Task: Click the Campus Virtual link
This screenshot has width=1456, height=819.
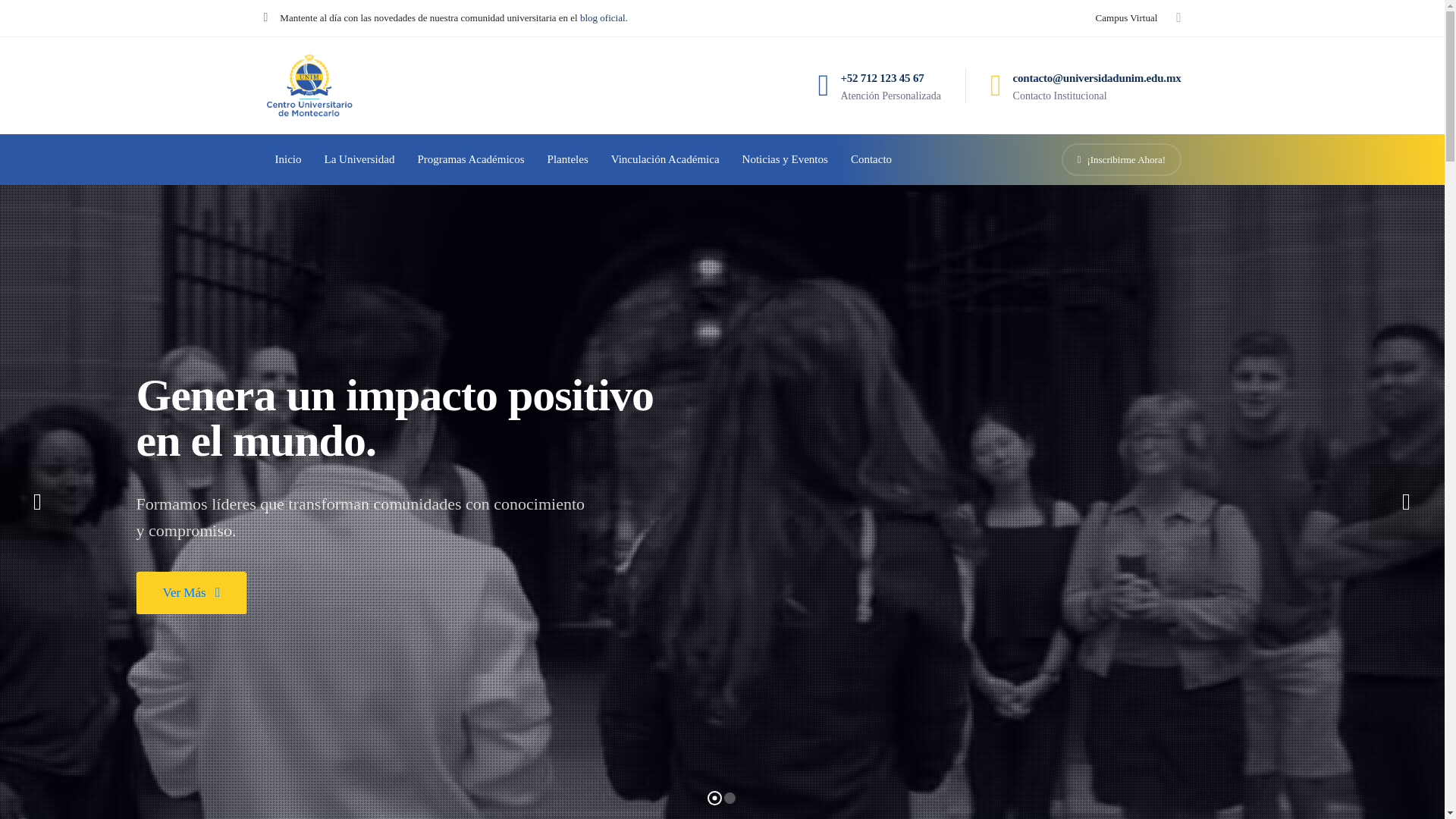Action: (x=1125, y=17)
